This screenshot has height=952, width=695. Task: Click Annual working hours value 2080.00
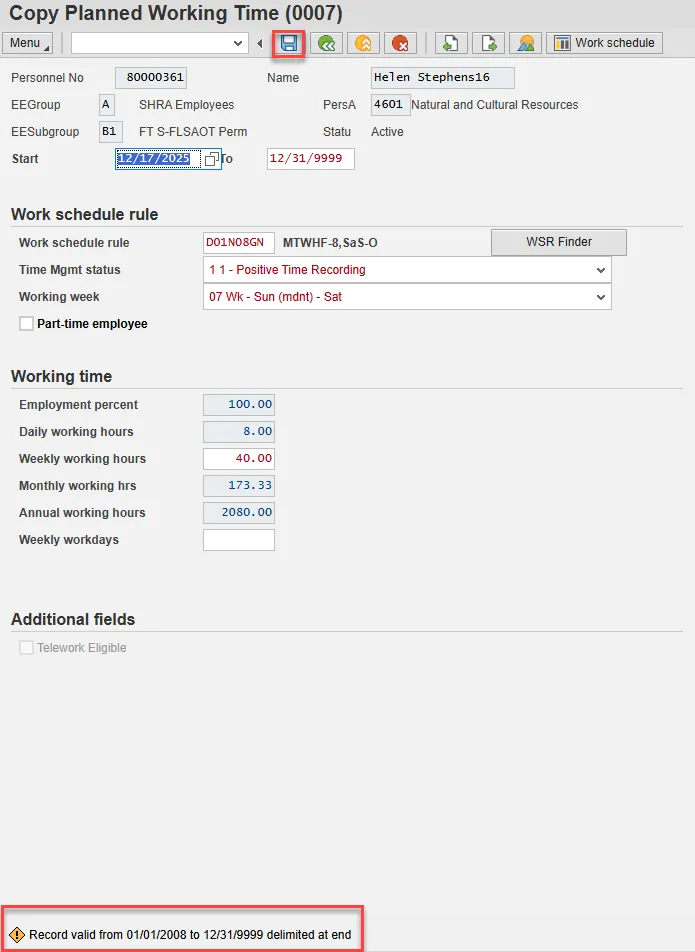pos(239,512)
